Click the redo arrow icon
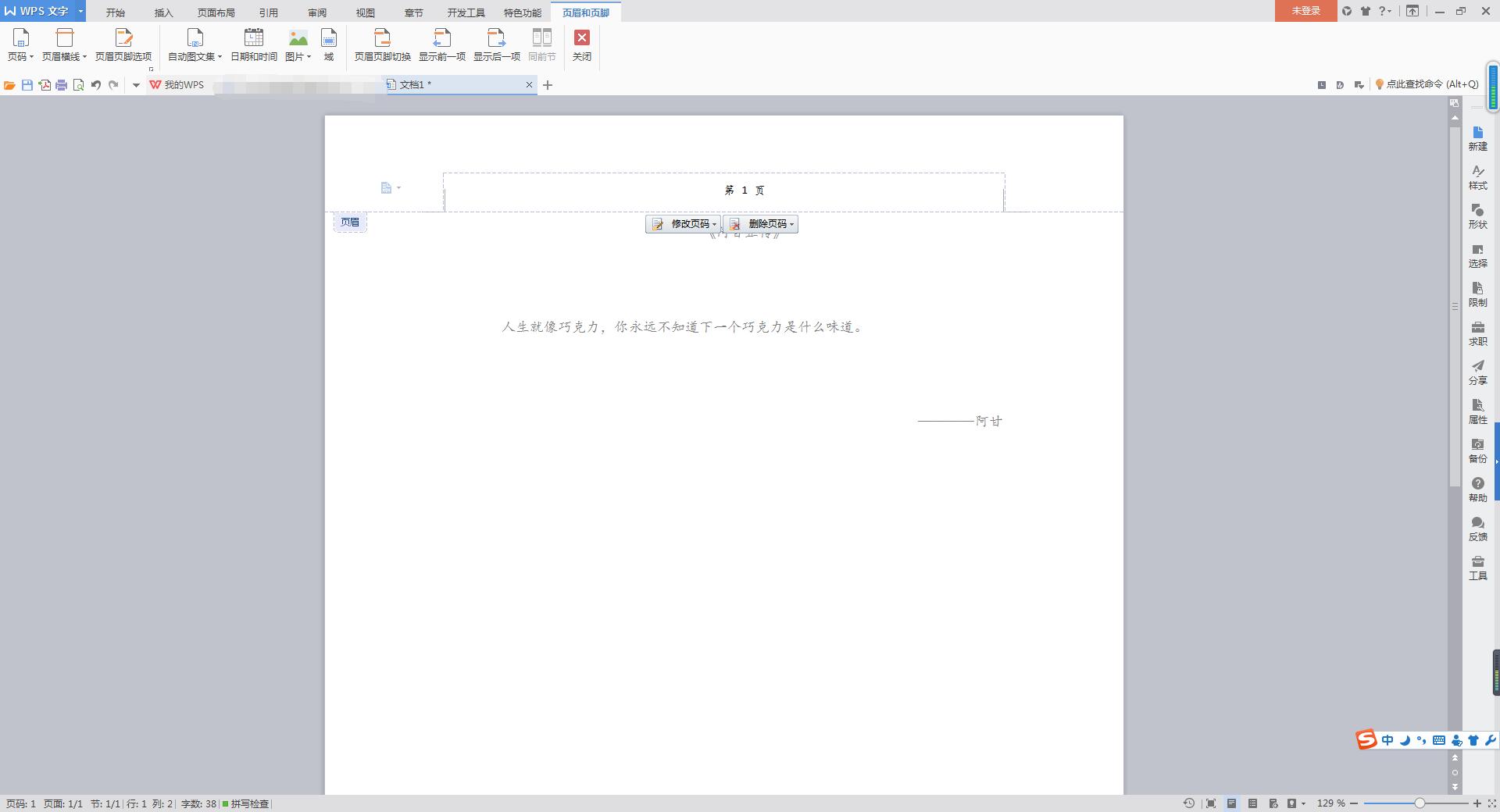The image size is (1500, 812). (113, 85)
